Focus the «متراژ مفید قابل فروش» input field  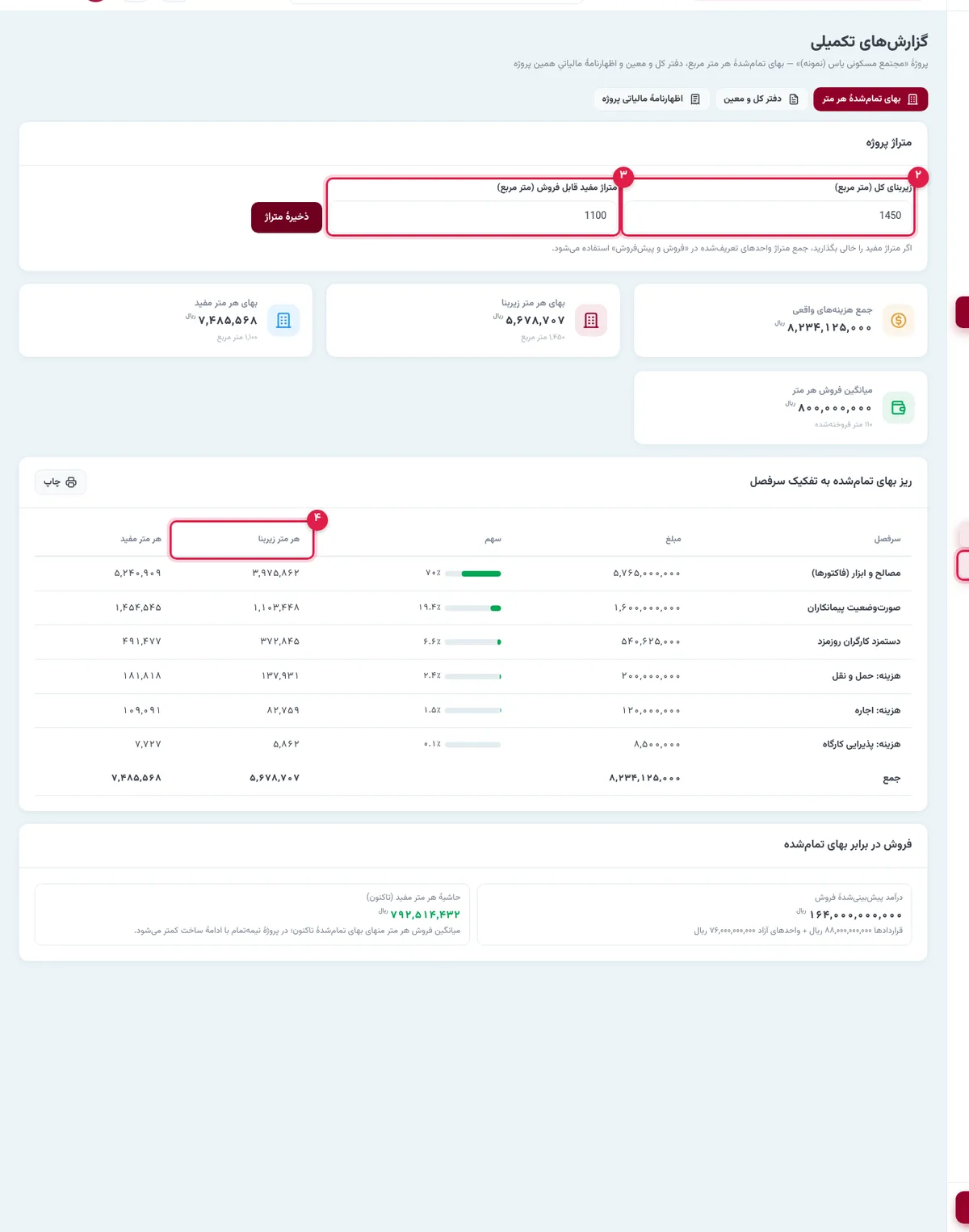[473, 216]
